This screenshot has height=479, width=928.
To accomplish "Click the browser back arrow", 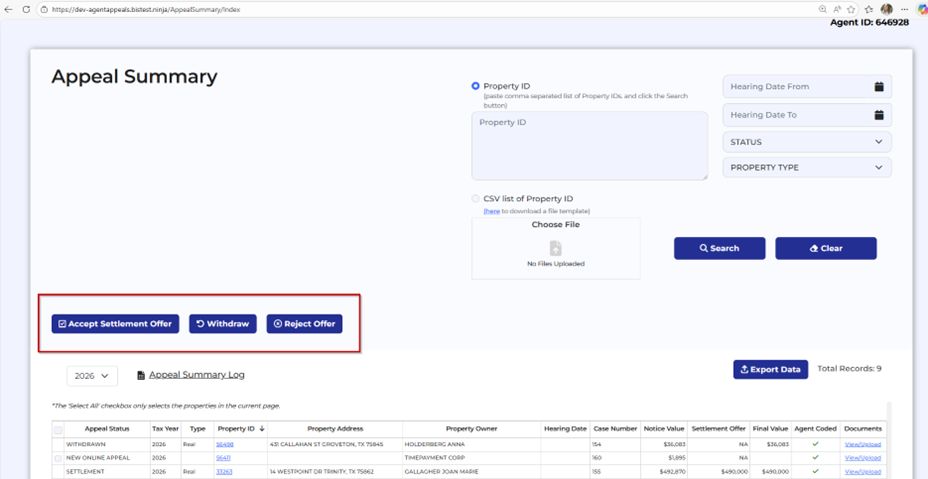I will [x=9, y=9].
